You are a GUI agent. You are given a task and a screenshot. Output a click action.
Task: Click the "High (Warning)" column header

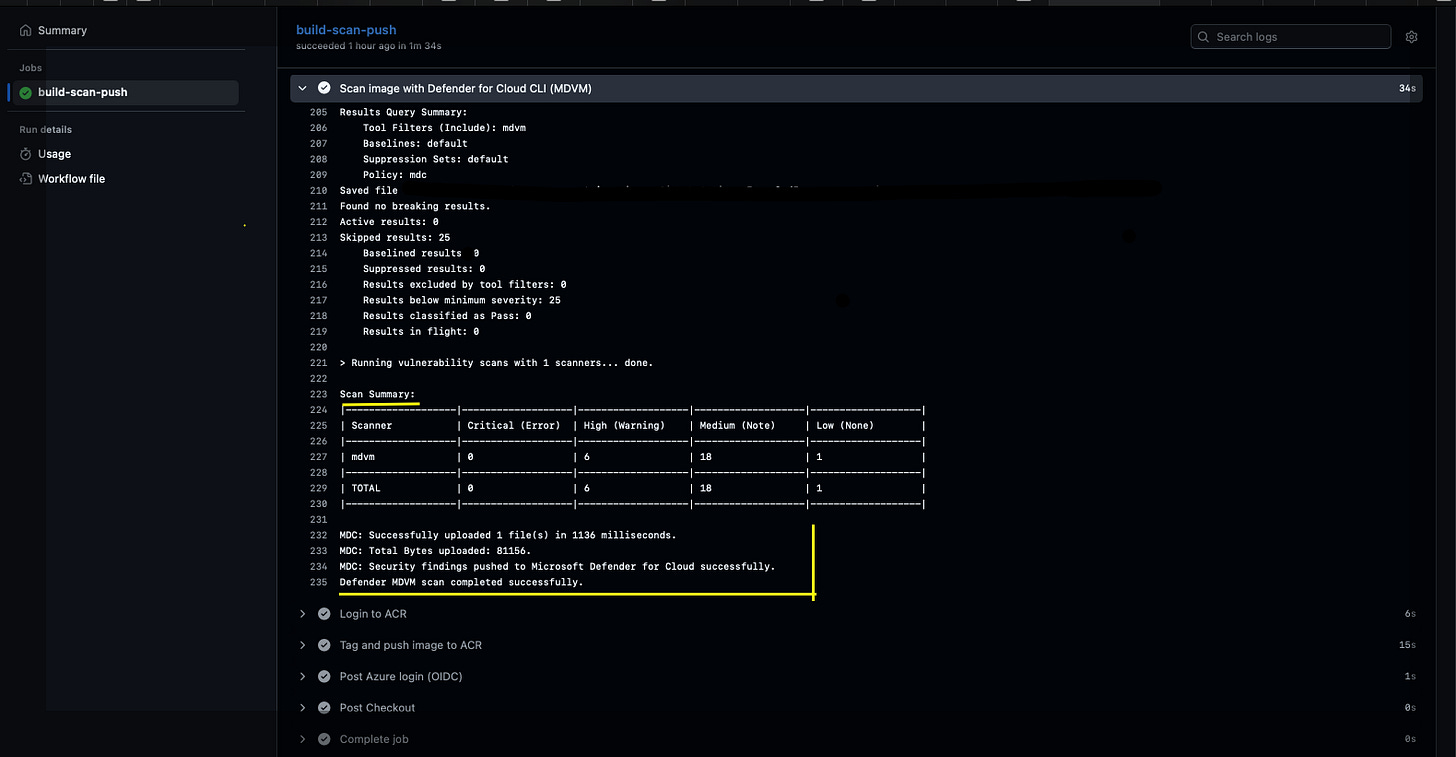(x=624, y=426)
